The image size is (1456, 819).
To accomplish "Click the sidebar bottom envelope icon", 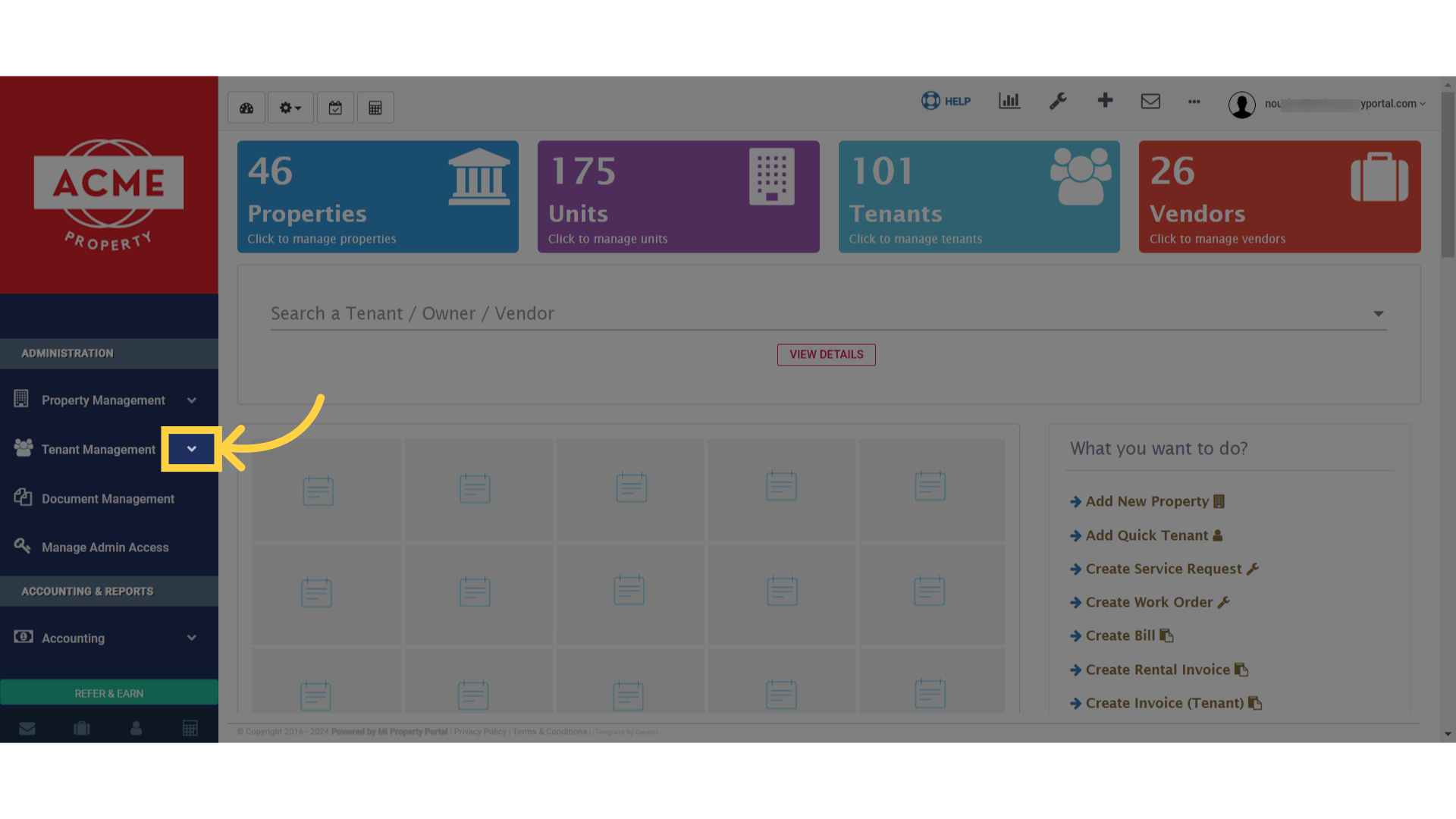I will pyautogui.click(x=27, y=728).
